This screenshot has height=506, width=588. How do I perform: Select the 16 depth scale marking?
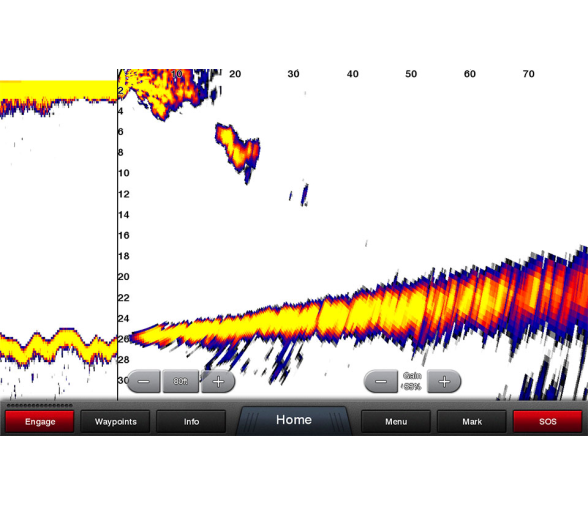(124, 235)
